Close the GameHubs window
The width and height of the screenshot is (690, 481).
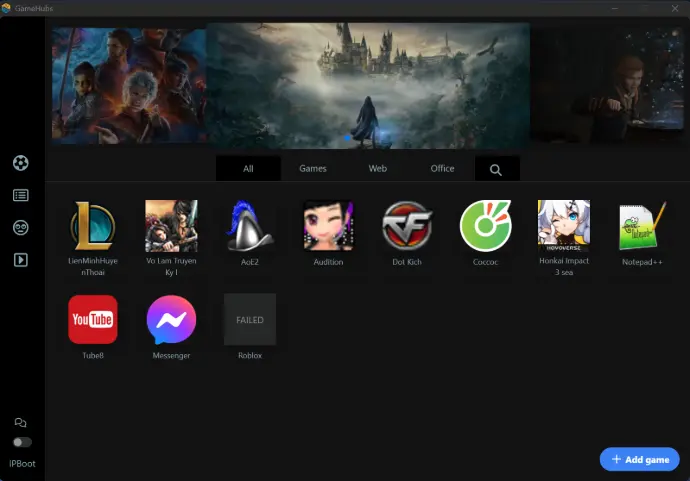click(x=675, y=8)
